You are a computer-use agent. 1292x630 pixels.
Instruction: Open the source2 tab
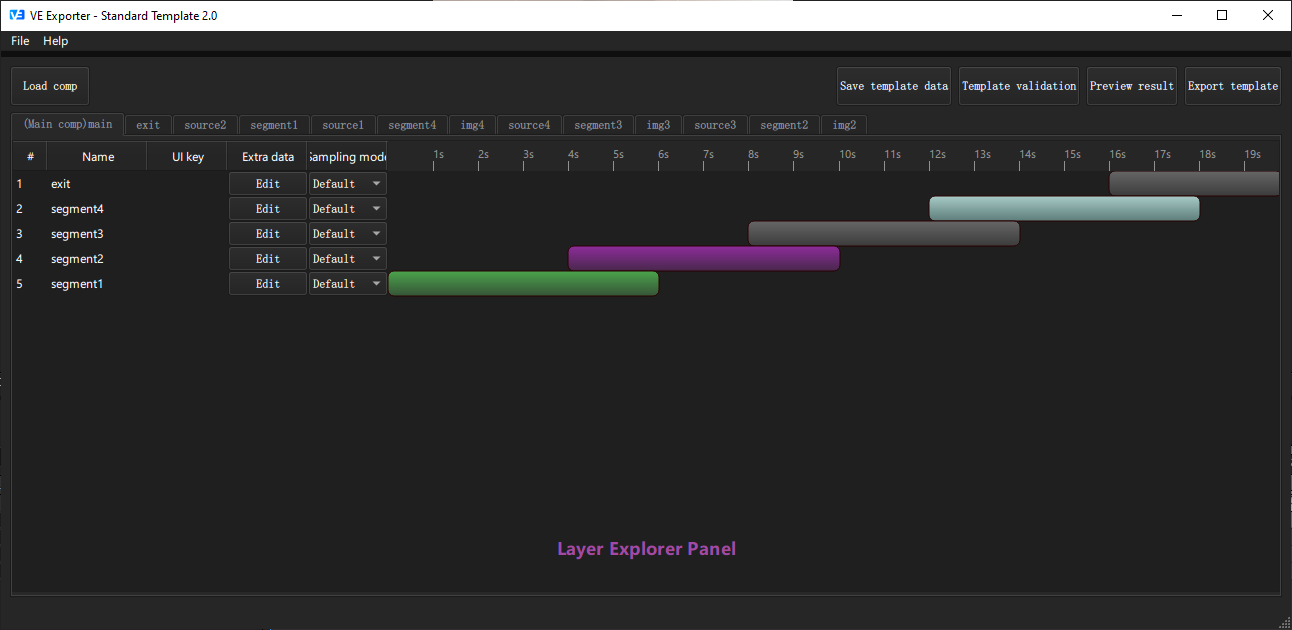[205, 125]
